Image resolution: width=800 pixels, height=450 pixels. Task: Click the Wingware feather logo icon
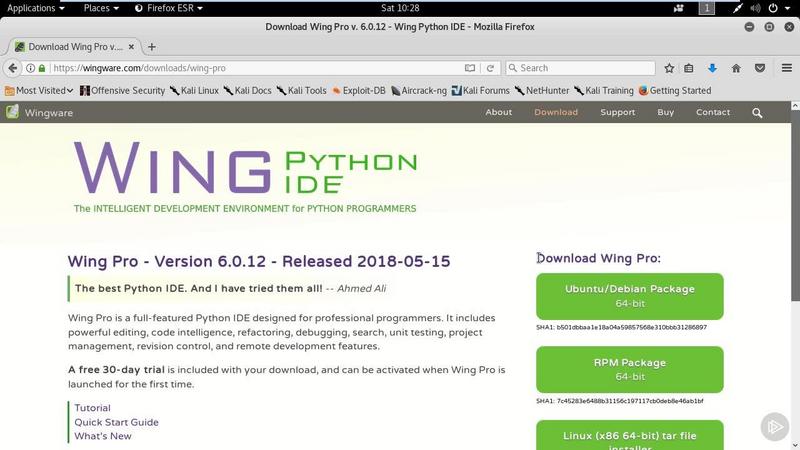pyautogui.click(x=12, y=112)
